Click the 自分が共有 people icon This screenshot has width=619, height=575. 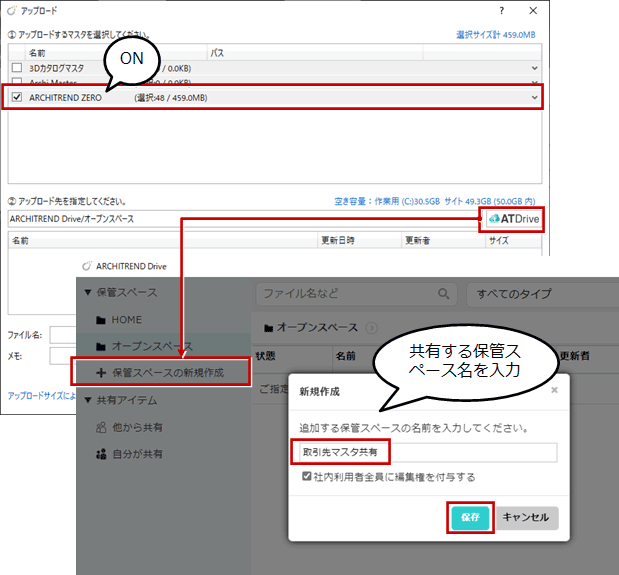pos(101,454)
